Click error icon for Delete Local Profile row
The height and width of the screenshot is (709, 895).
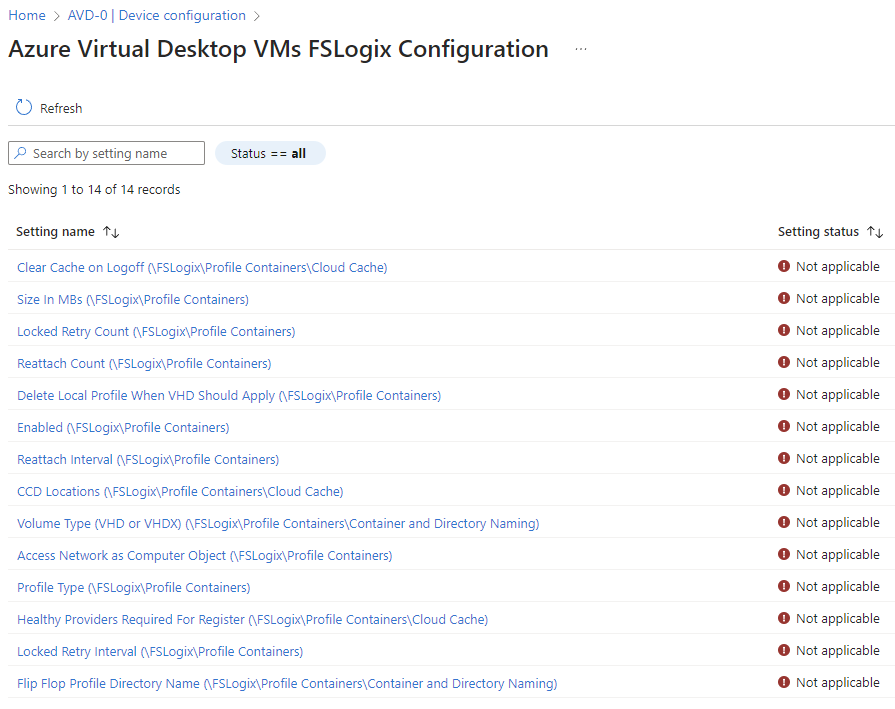tap(784, 394)
